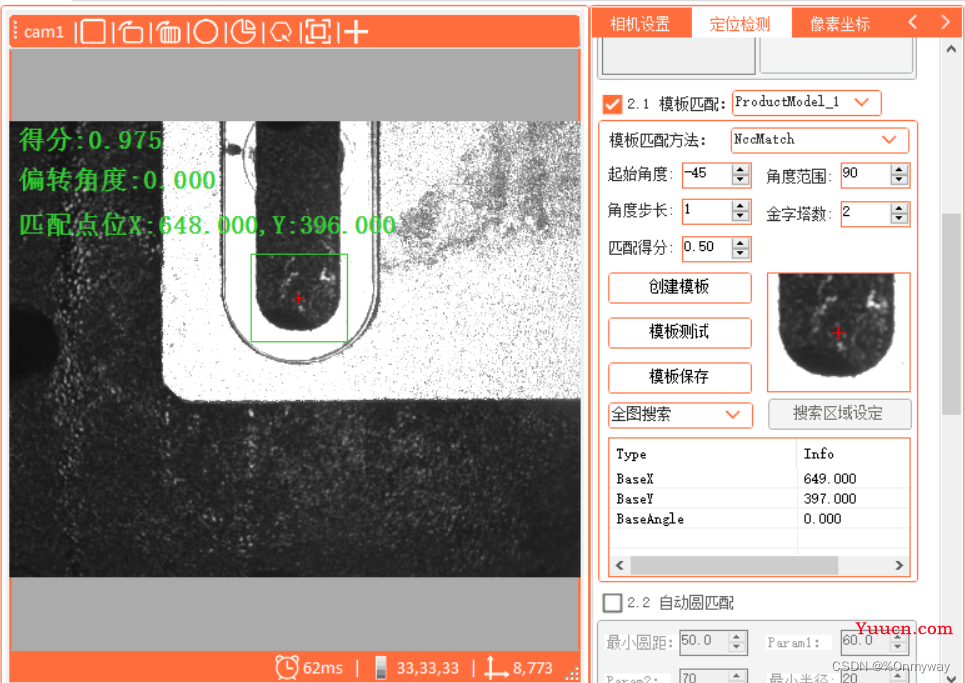Increase 角度范围 with its up arrow
965x683 pixels.
899,169
